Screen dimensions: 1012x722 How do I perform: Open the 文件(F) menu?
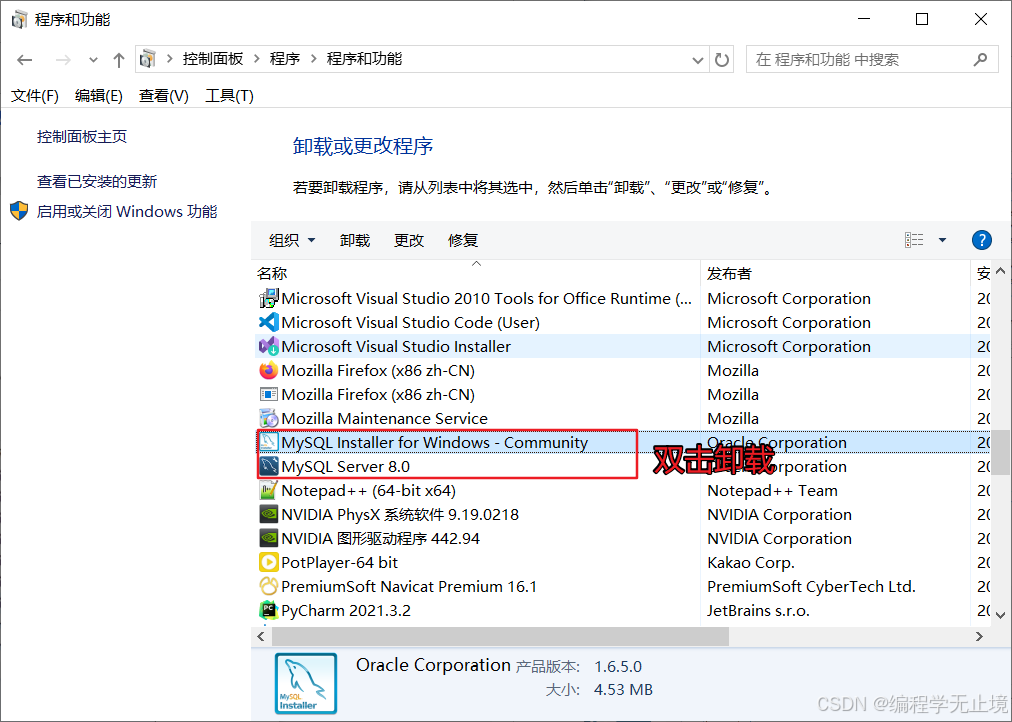coord(35,95)
